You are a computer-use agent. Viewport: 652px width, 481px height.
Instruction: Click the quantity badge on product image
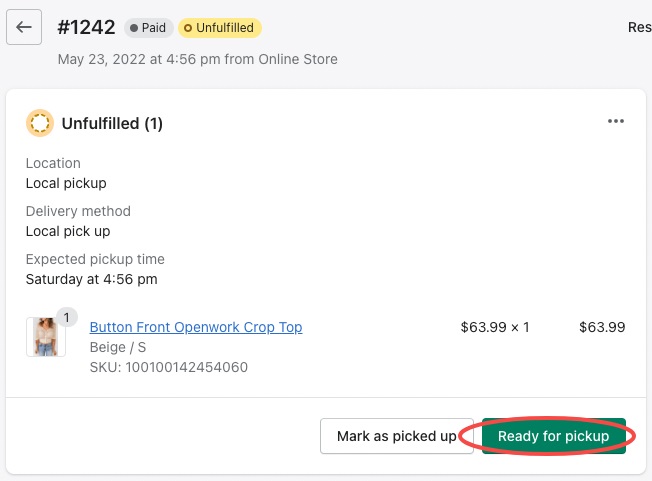click(x=67, y=317)
